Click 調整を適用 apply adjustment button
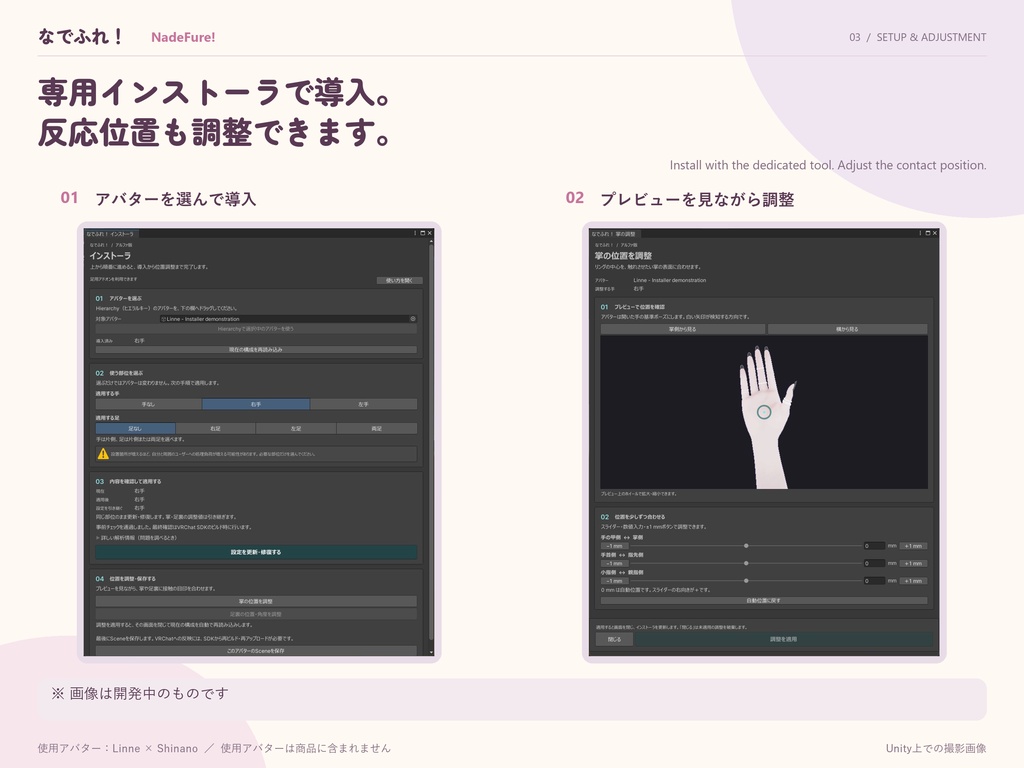The height and width of the screenshot is (768, 1024). 783,639
